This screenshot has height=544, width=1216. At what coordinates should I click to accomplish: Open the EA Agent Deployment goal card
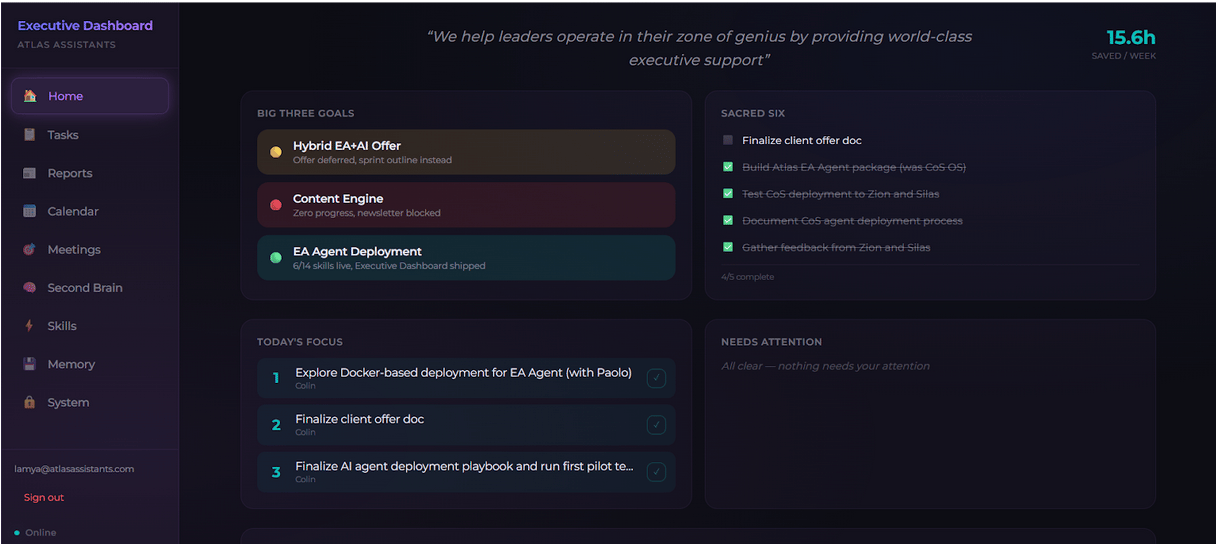(x=466, y=258)
